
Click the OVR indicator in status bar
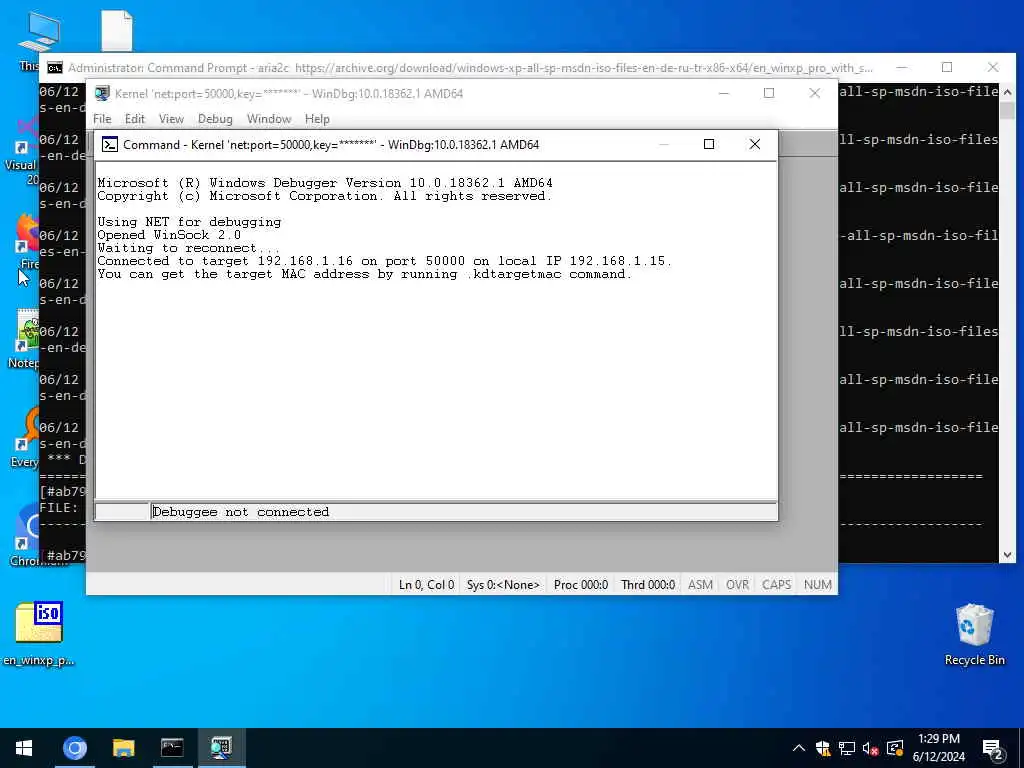pos(737,584)
